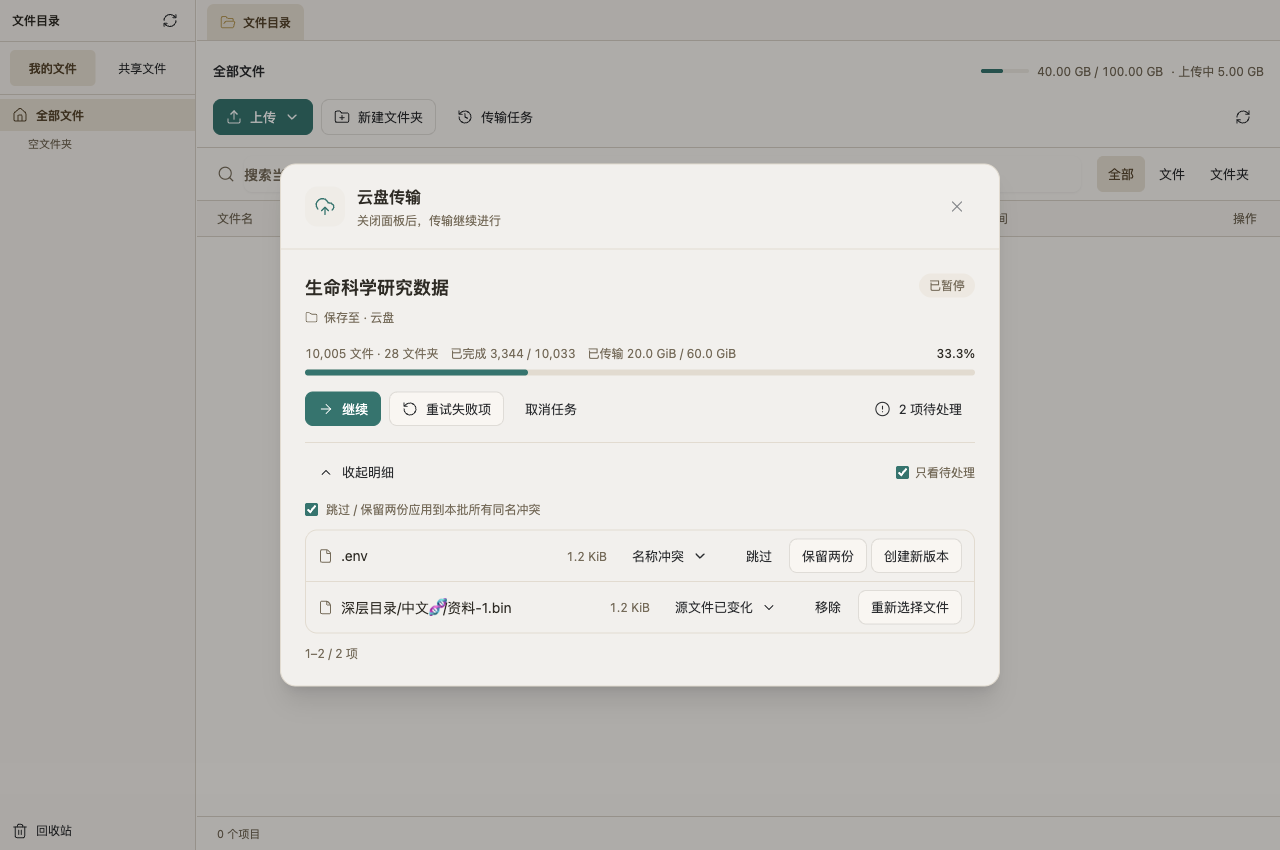The width and height of the screenshot is (1280, 850).
Task: Click 创建新版本 for .env
Action: pyautogui.click(x=916, y=556)
